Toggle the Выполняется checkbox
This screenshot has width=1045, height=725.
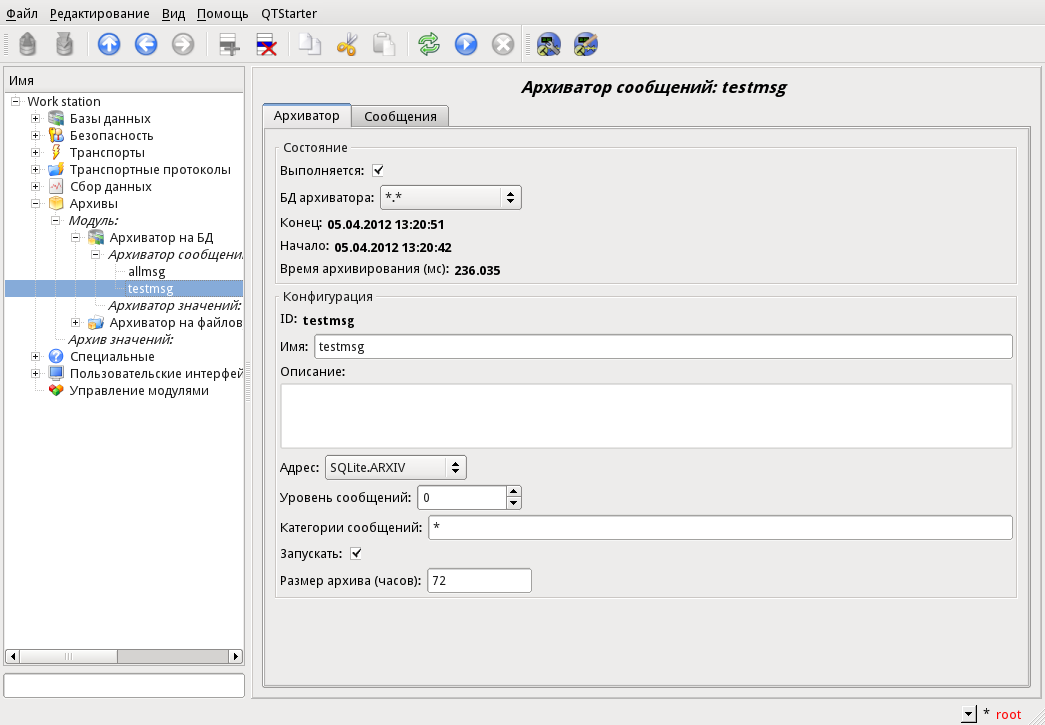tap(378, 170)
